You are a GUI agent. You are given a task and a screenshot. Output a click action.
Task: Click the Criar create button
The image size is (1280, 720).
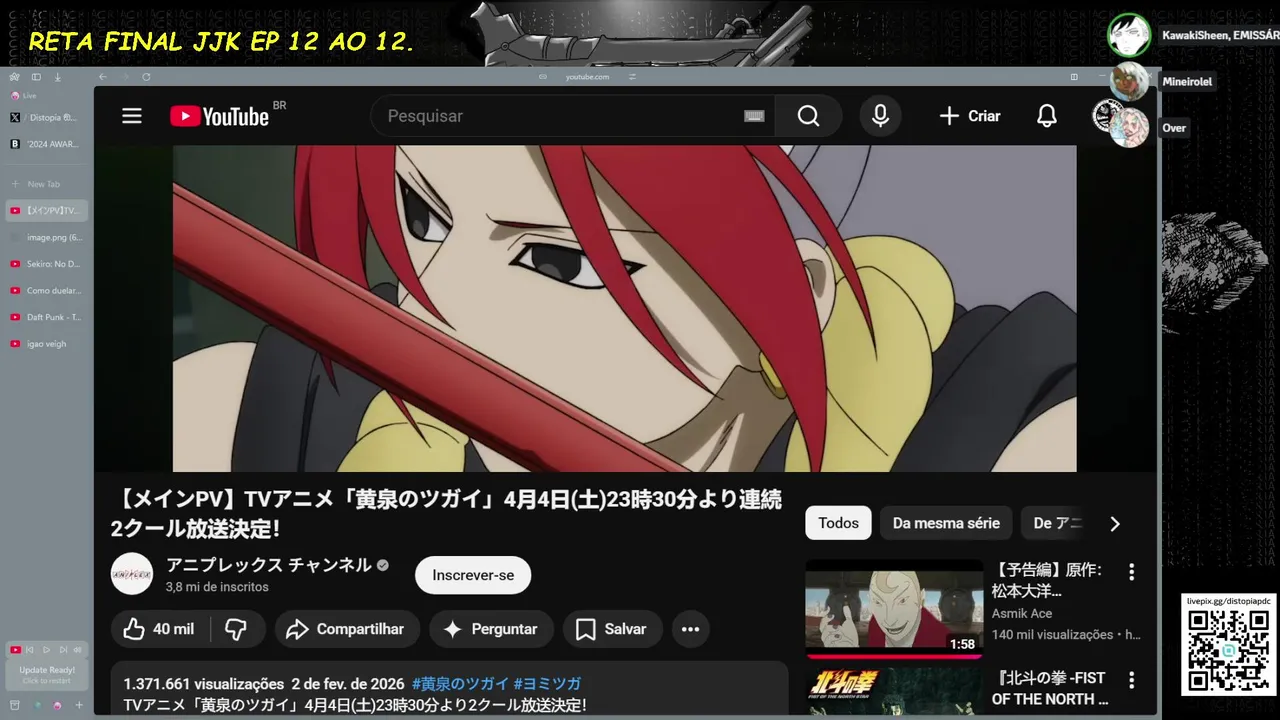[969, 116]
